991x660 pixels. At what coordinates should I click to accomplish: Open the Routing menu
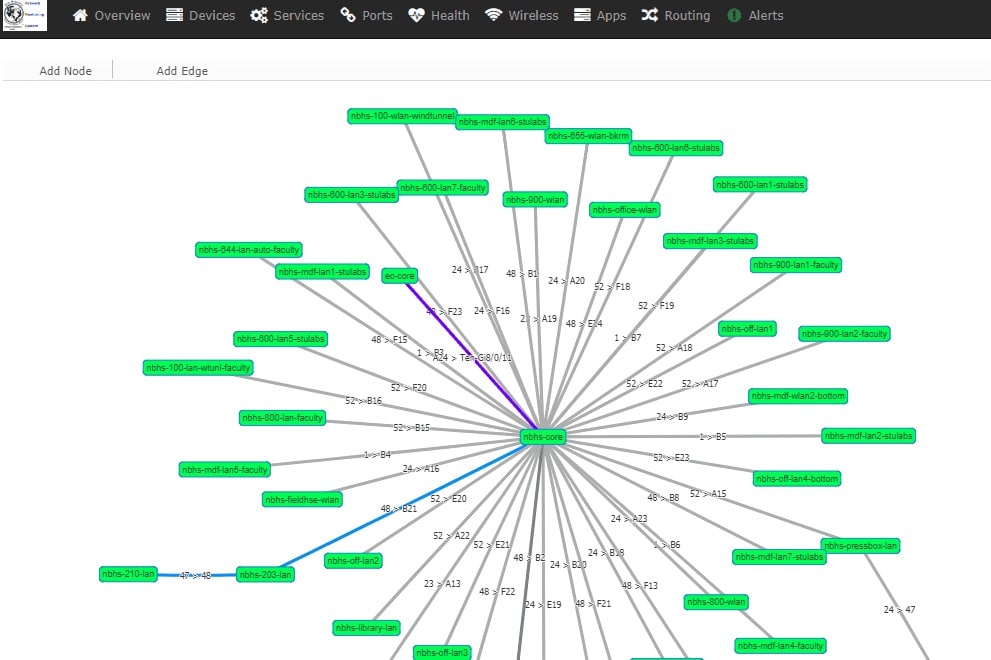(x=676, y=15)
